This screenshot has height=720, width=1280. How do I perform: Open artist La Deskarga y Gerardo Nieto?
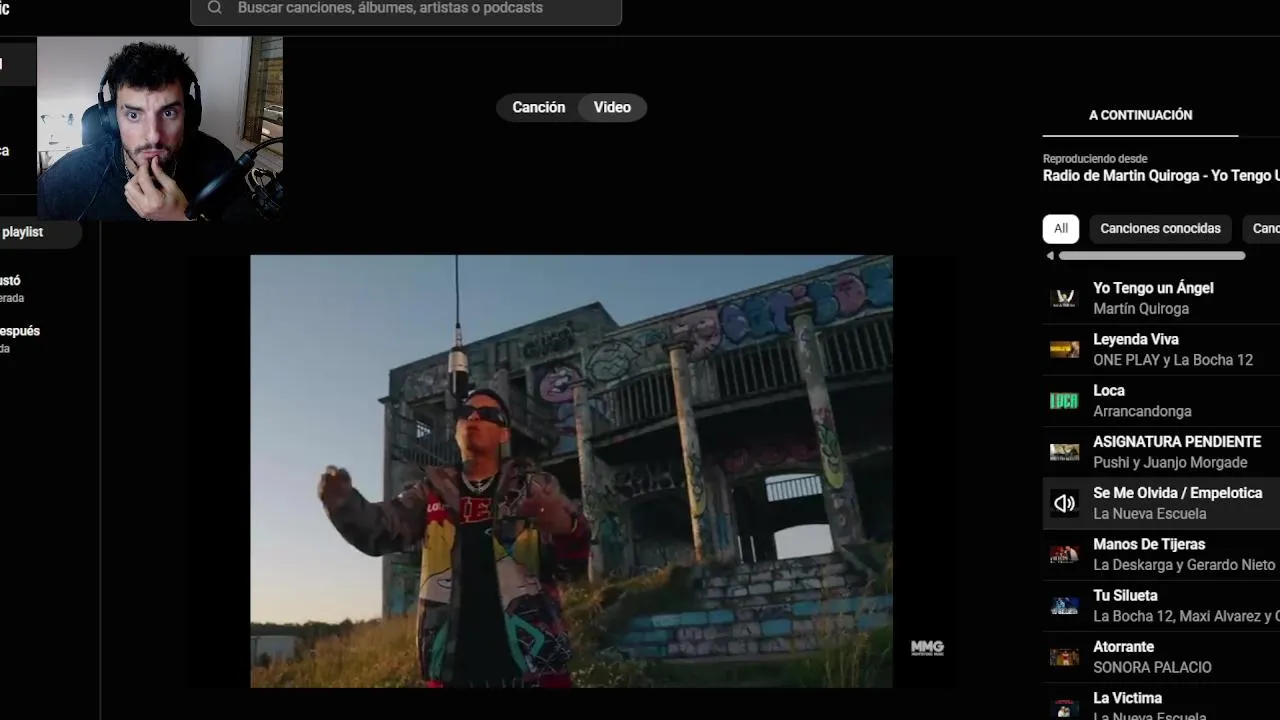[x=1184, y=565]
